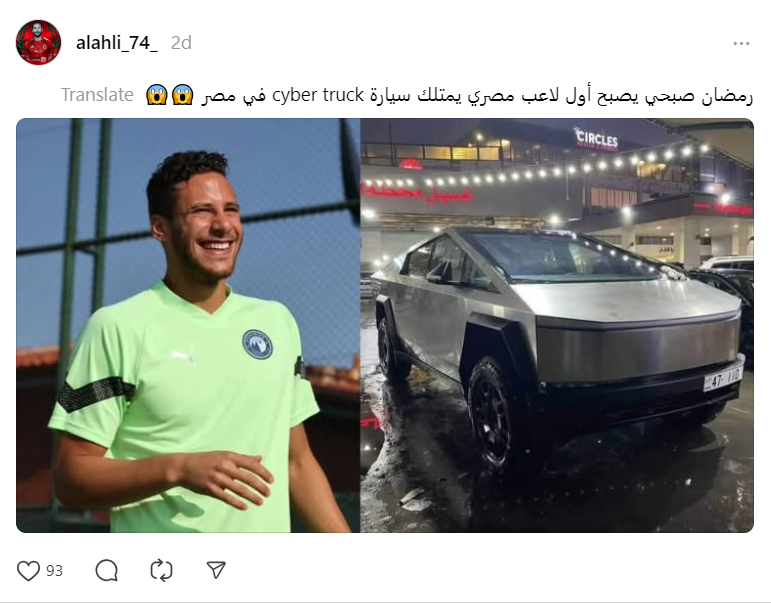Share the post with the paper plane icon
Image resolution: width=771 pixels, height=604 pixels.
[x=216, y=570]
